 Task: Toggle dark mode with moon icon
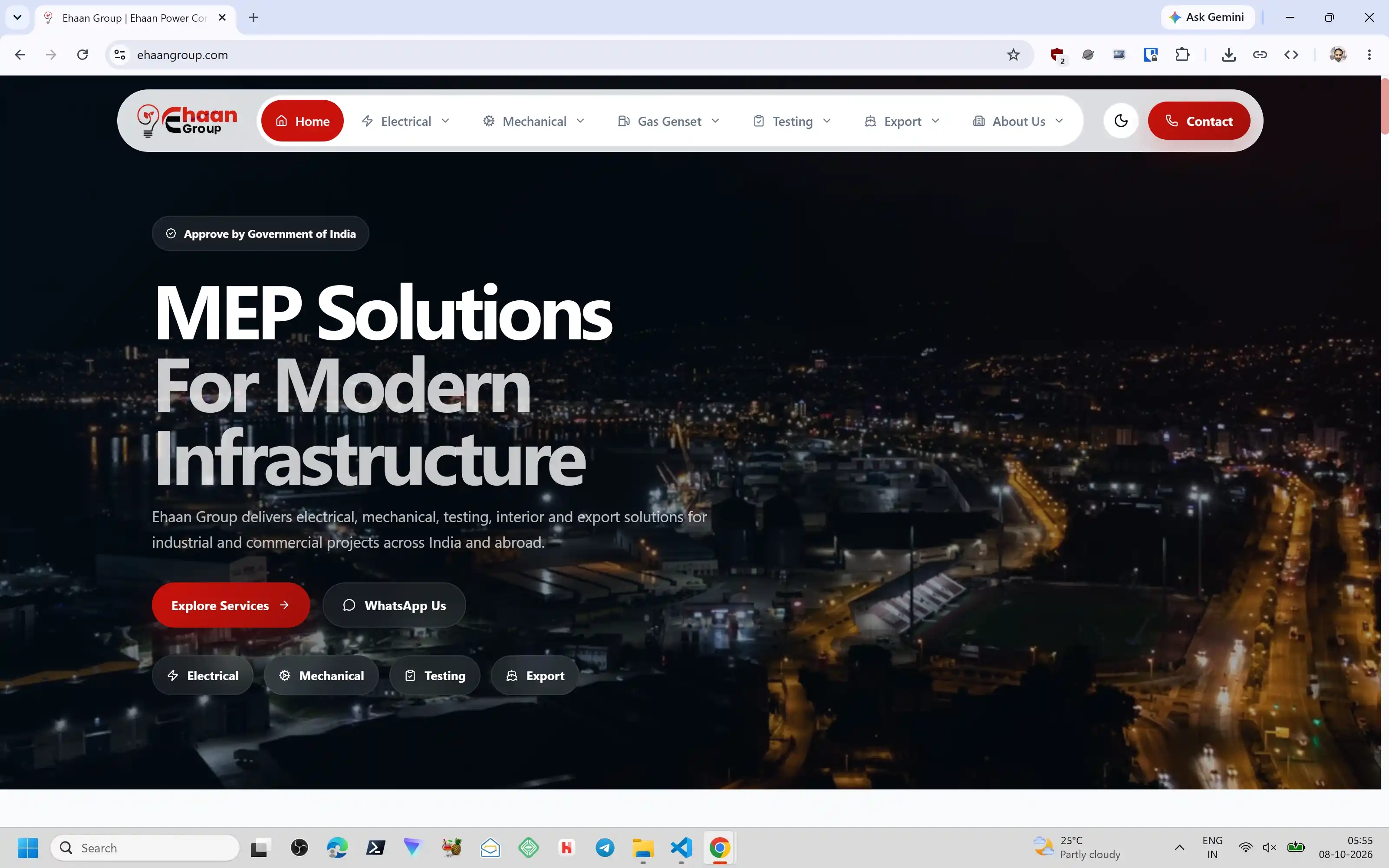1120,121
